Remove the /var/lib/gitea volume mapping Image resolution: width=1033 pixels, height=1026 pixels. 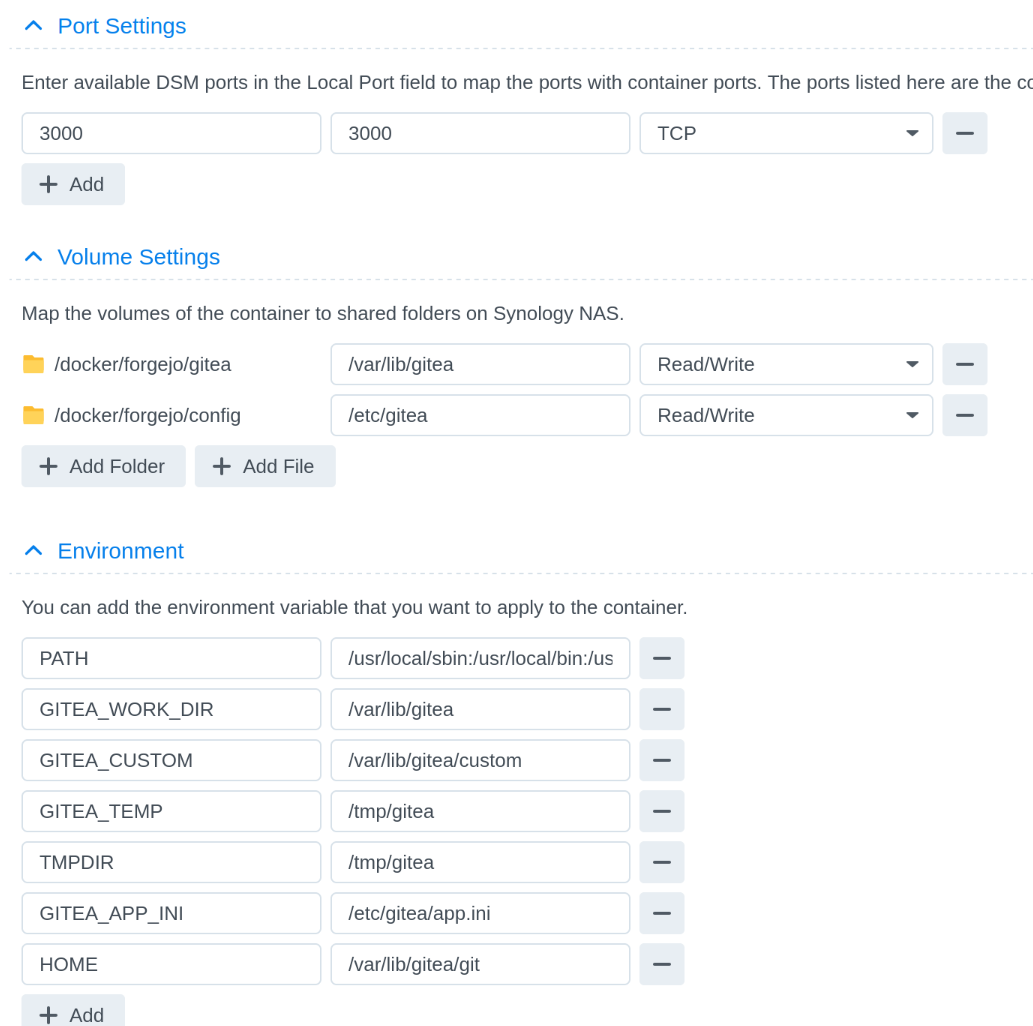pos(964,364)
